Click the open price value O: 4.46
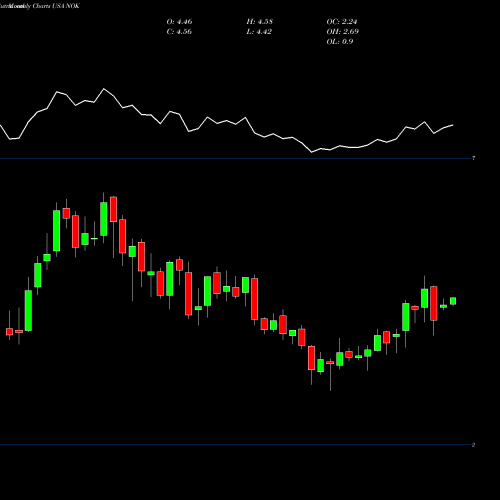The image size is (500, 500). (179, 22)
